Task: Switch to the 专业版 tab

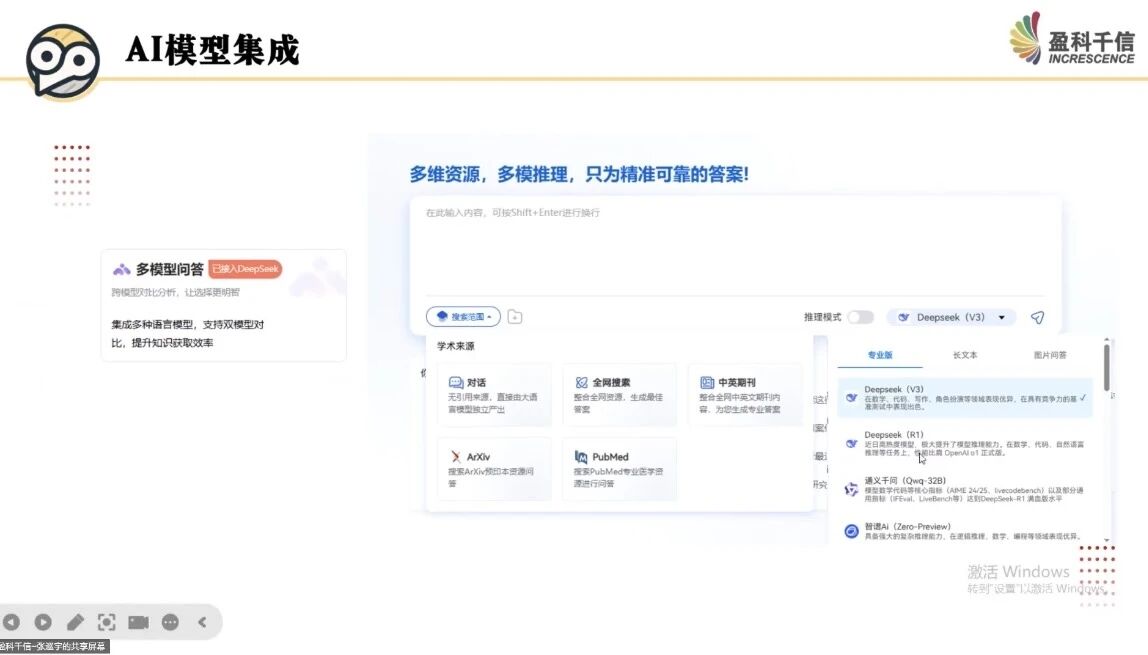Action: (880, 355)
